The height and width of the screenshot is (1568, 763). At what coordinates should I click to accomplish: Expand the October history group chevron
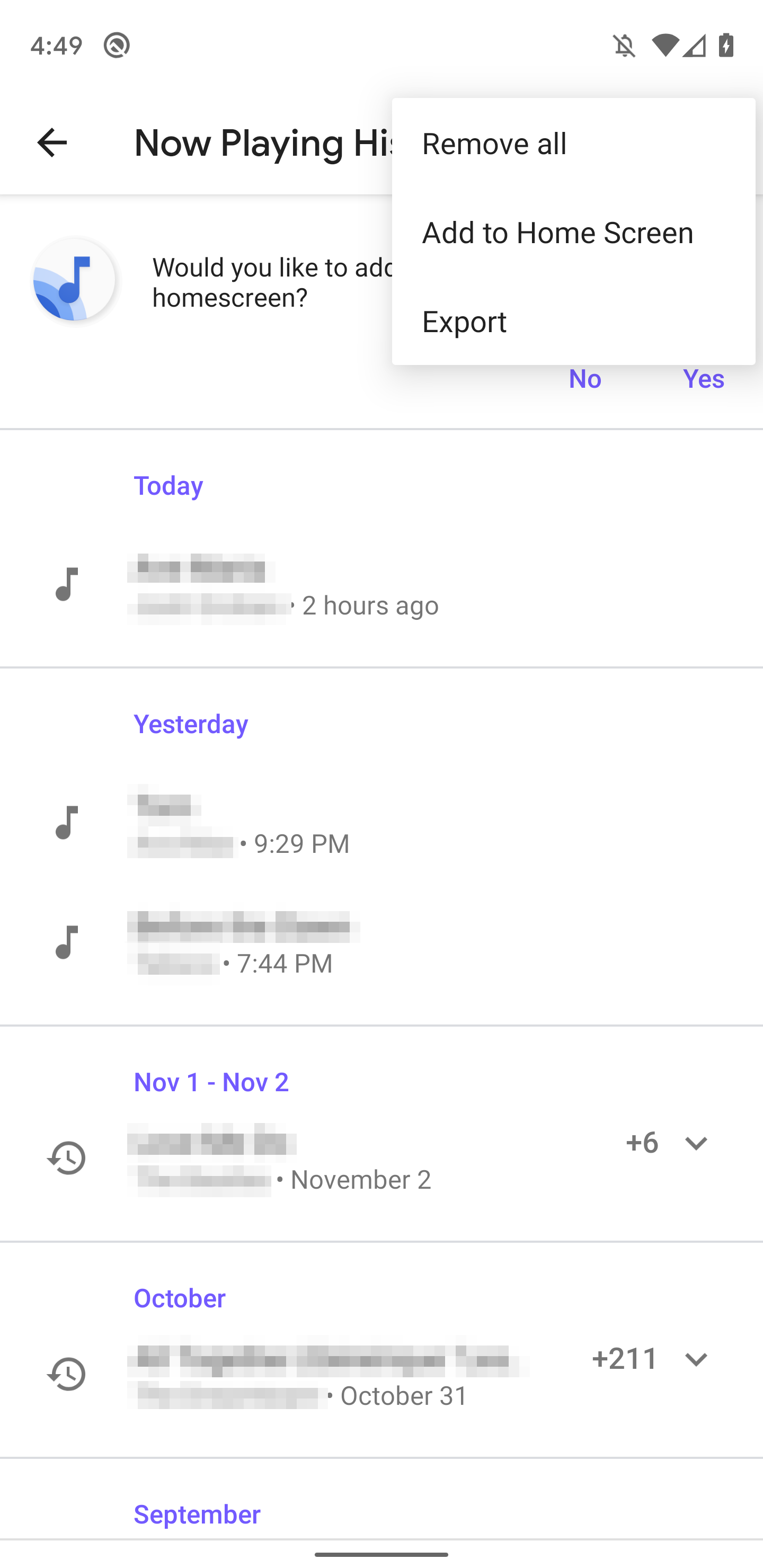(x=695, y=1359)
